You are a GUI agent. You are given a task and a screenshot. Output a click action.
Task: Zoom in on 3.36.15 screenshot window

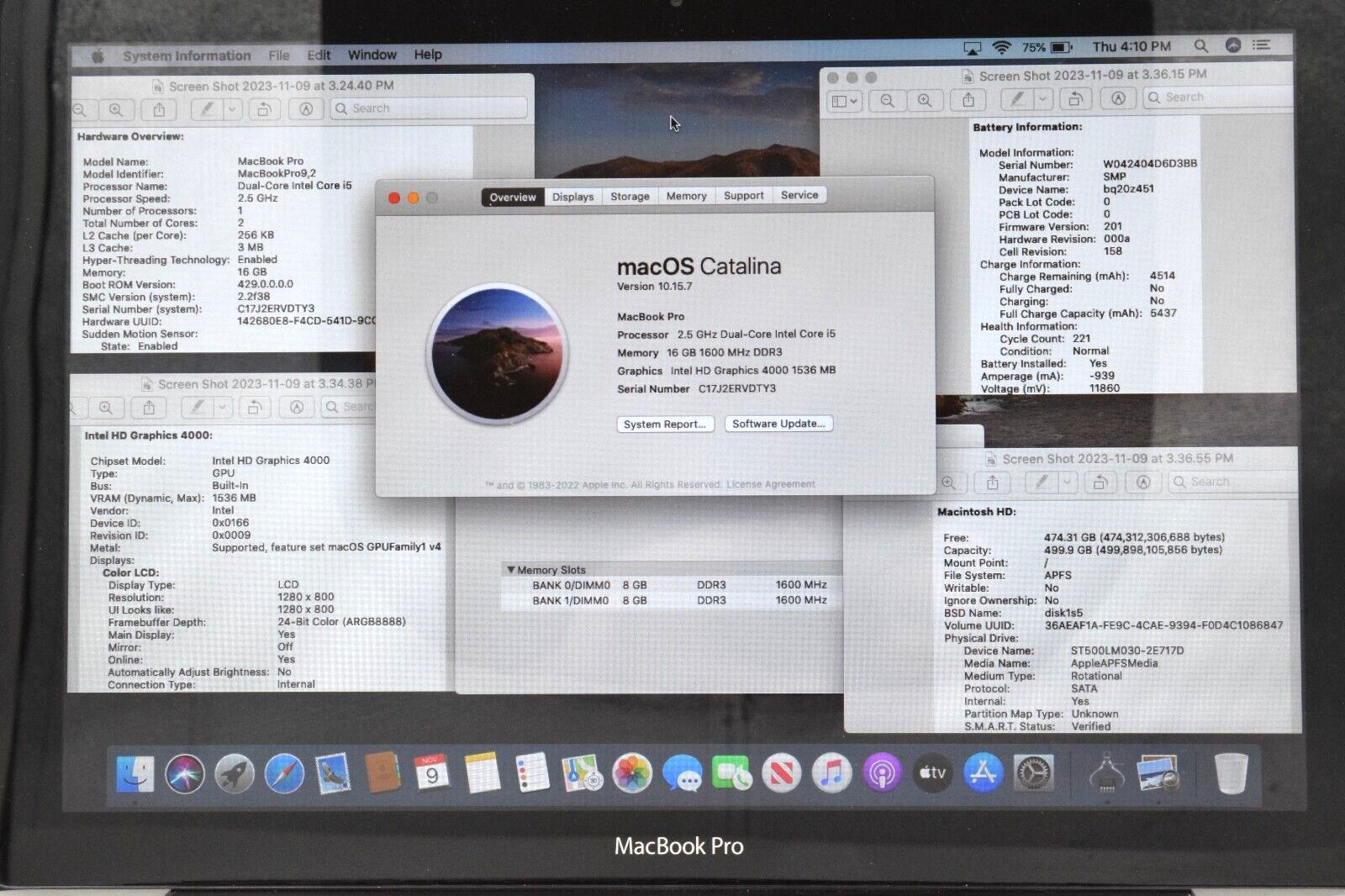point(925,100)
